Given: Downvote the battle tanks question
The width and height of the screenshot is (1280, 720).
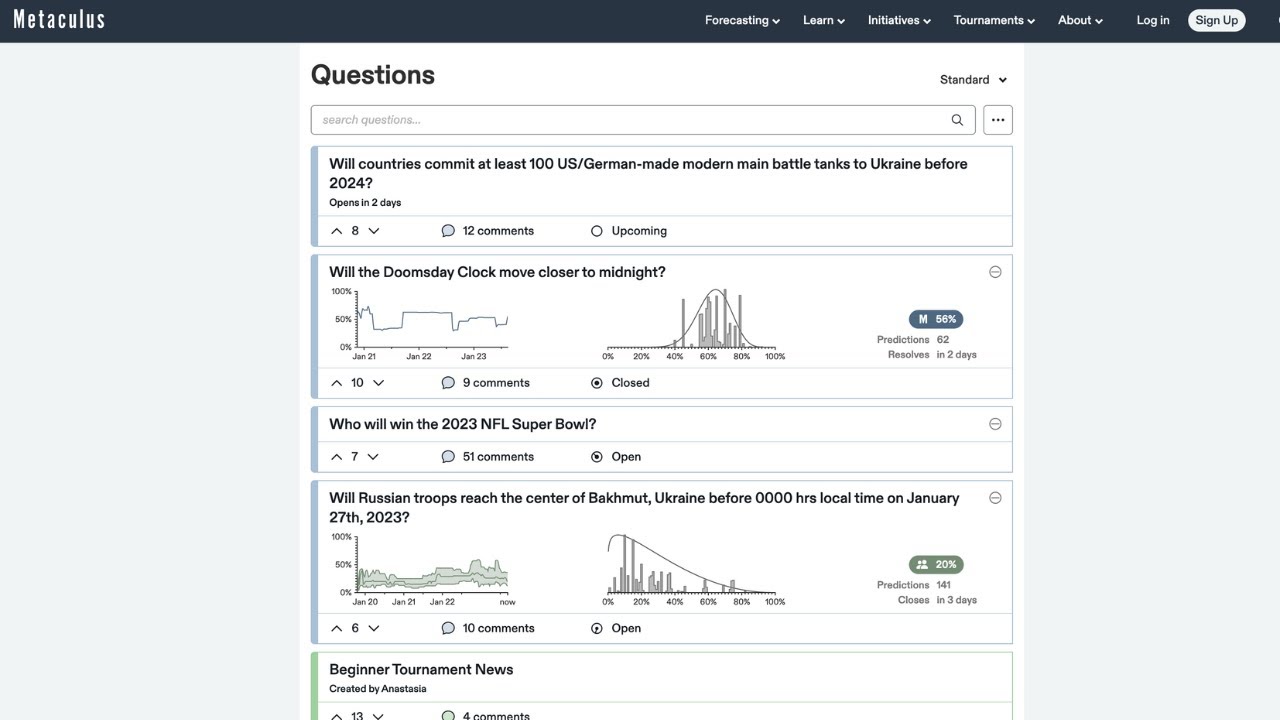Looking at the screenshot, I should tap(374, 231).
